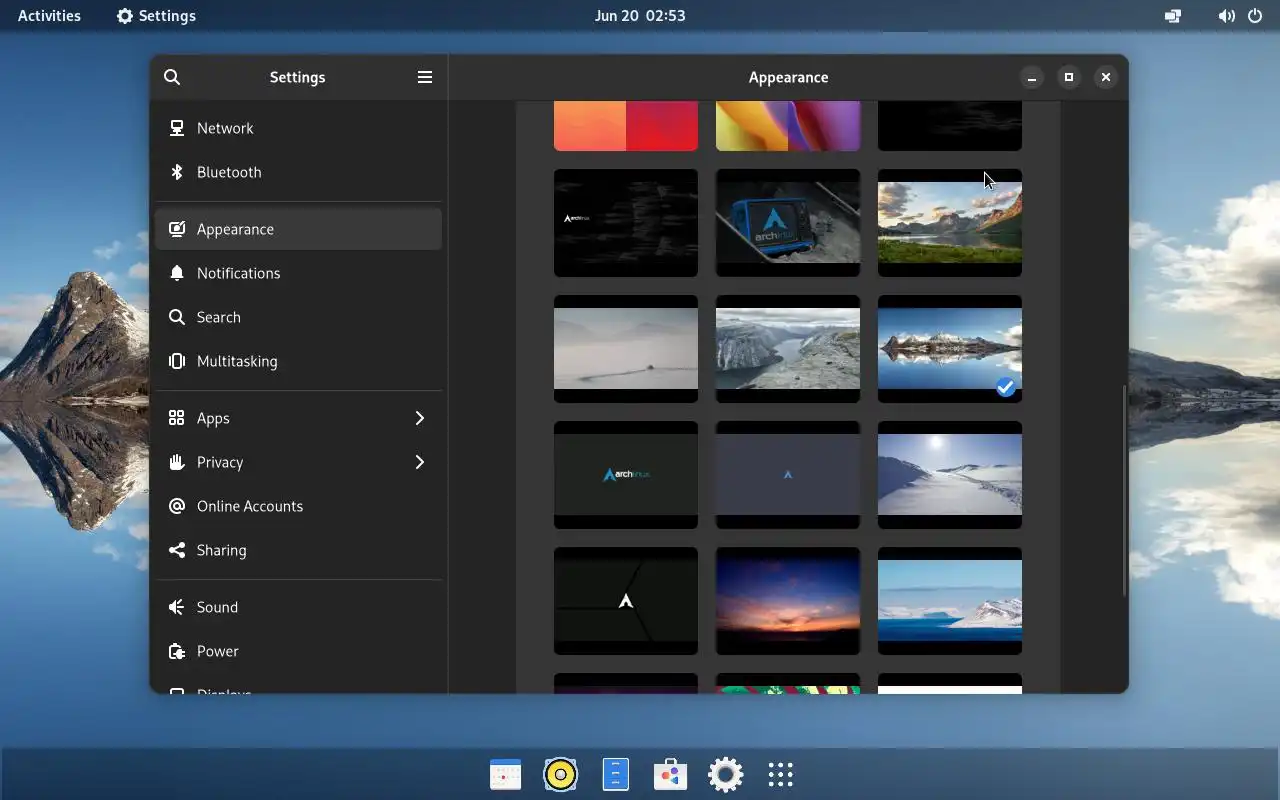Image resolution: width=1280 pixels, height=800 pixels.
Task: Go to the Multitasking settings panel
Action: pyautogui.click(x=298, y=361)
